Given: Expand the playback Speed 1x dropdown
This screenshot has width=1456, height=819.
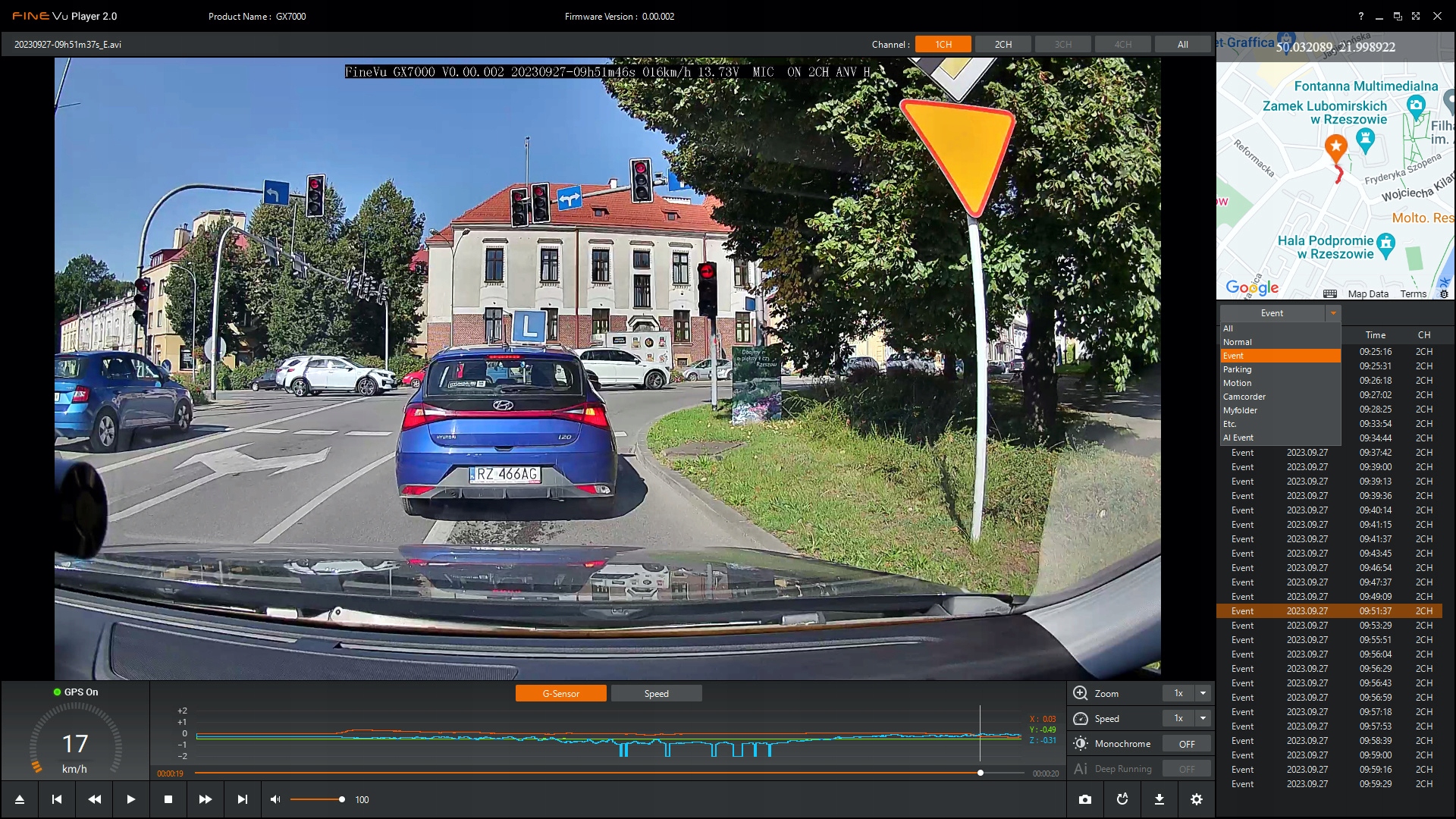Looking at the screenshot, I should 1203,718.
